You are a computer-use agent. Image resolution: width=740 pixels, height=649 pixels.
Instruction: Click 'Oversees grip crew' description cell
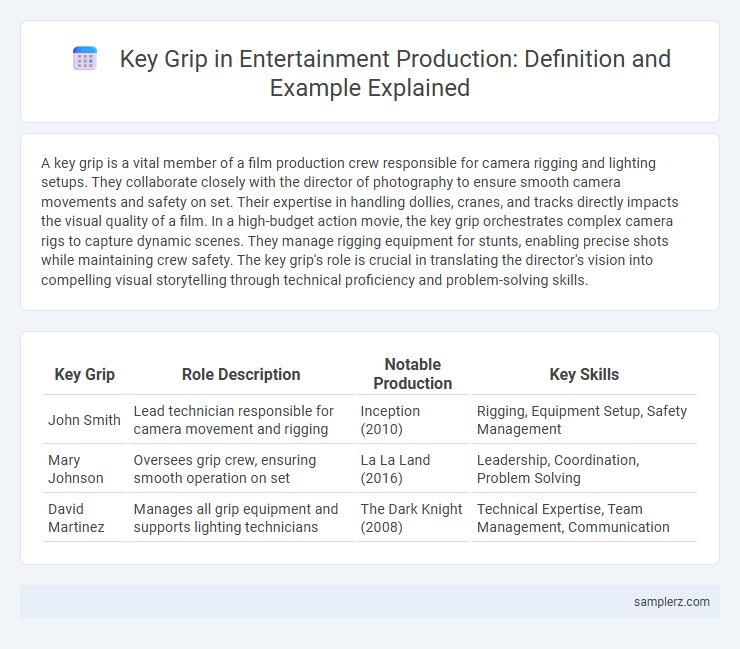coord(241,469)
